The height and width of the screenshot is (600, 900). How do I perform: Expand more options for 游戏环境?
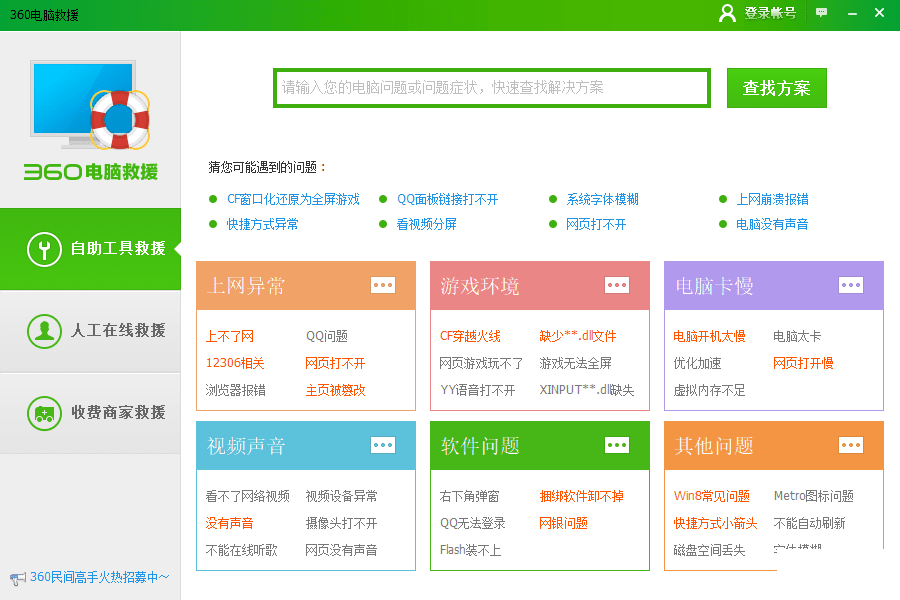617,285
